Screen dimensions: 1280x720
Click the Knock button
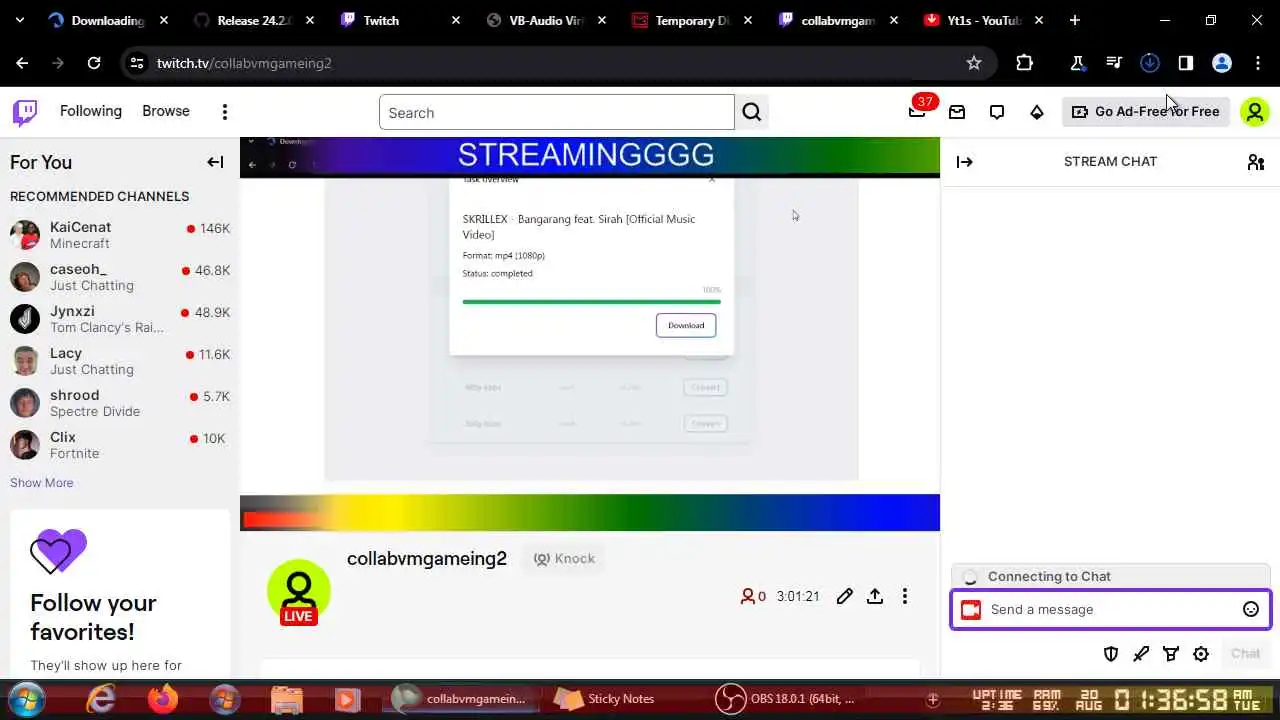pos(565,559)
